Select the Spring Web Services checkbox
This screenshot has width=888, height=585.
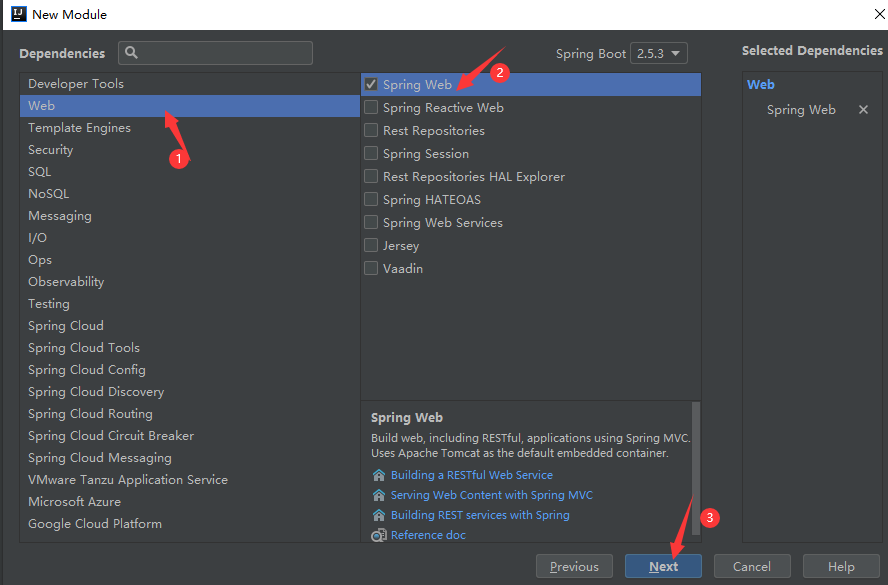pos(371,223)
